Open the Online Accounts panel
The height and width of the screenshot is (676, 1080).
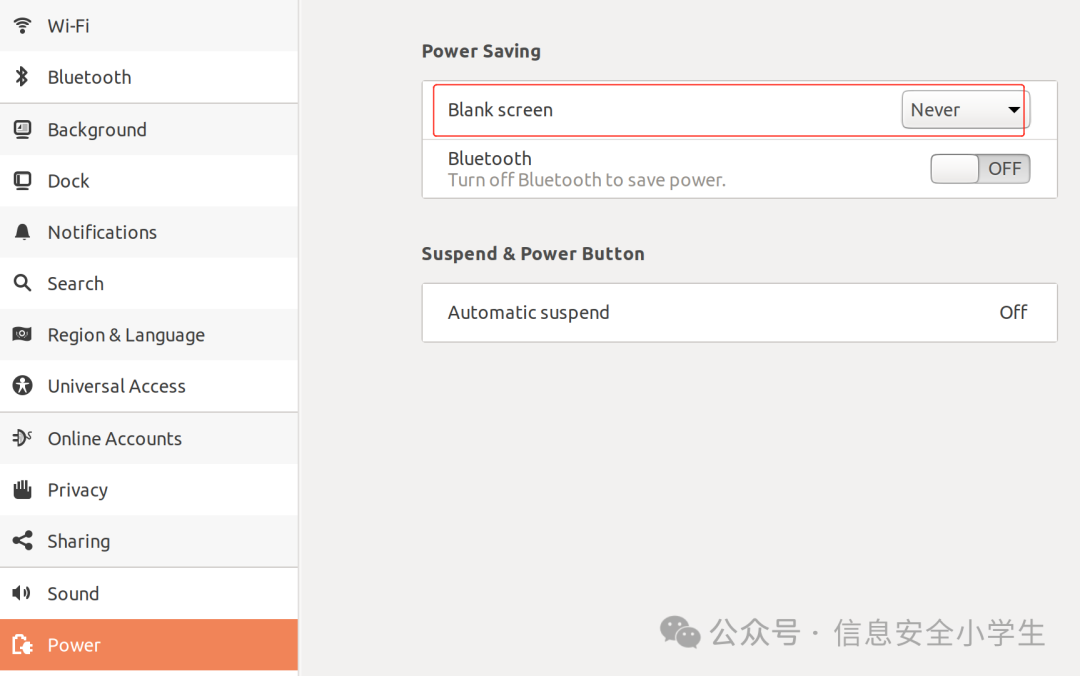click(x=114, y=438)
